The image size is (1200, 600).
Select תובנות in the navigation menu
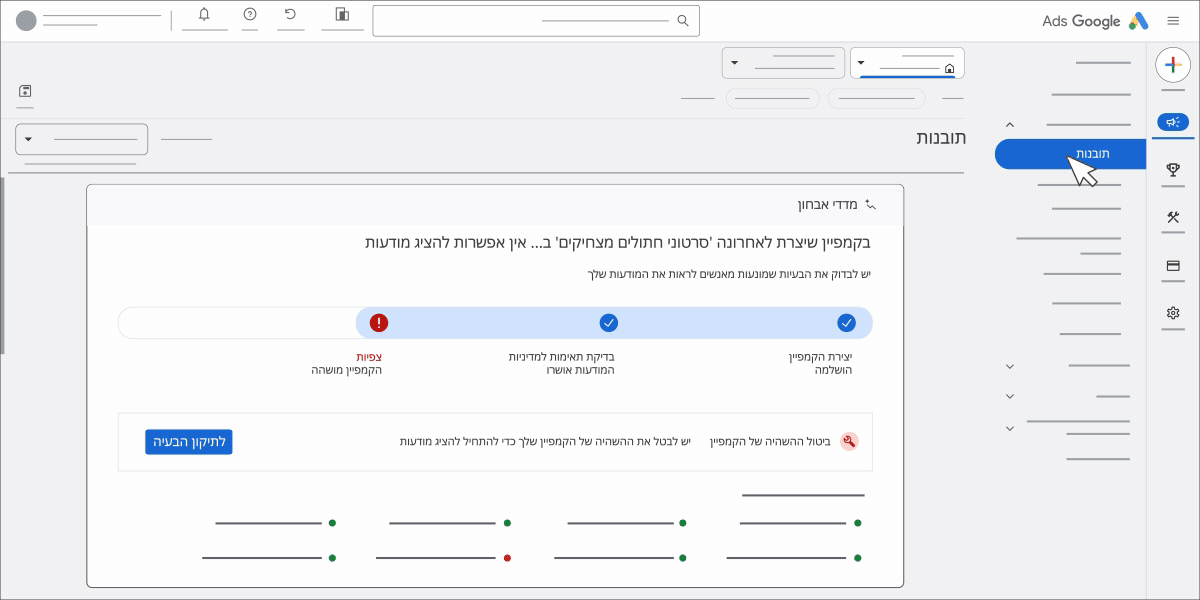[1069, 154]
